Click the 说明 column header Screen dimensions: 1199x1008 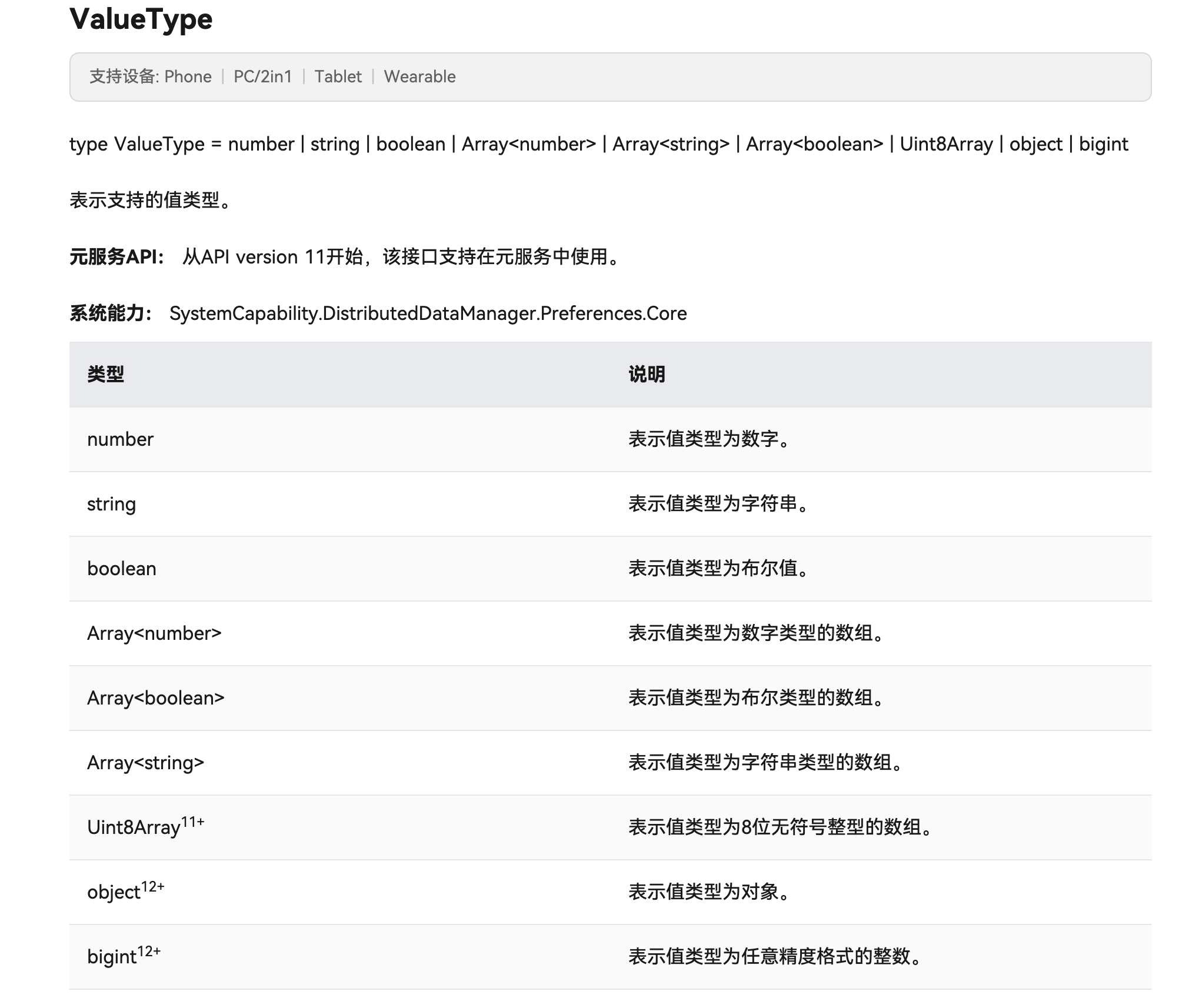click(x=647, y=375)
